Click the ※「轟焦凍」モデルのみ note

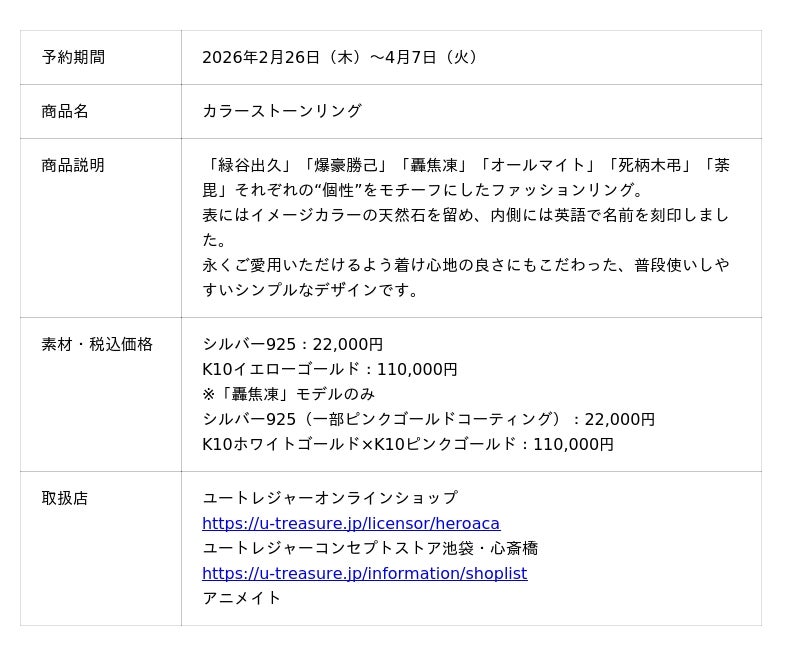click(x=289, y=394)
